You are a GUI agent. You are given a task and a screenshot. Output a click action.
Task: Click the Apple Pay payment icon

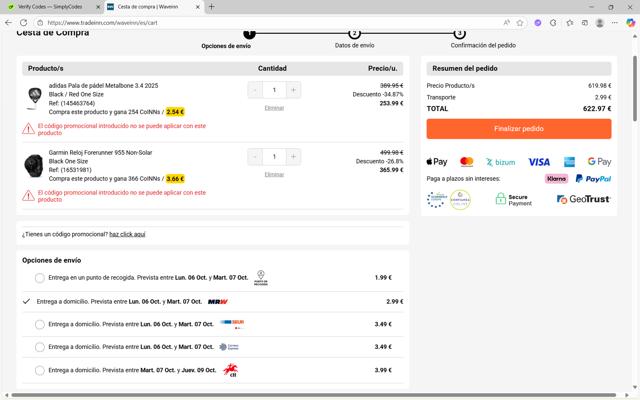click(x=437, y=162)
